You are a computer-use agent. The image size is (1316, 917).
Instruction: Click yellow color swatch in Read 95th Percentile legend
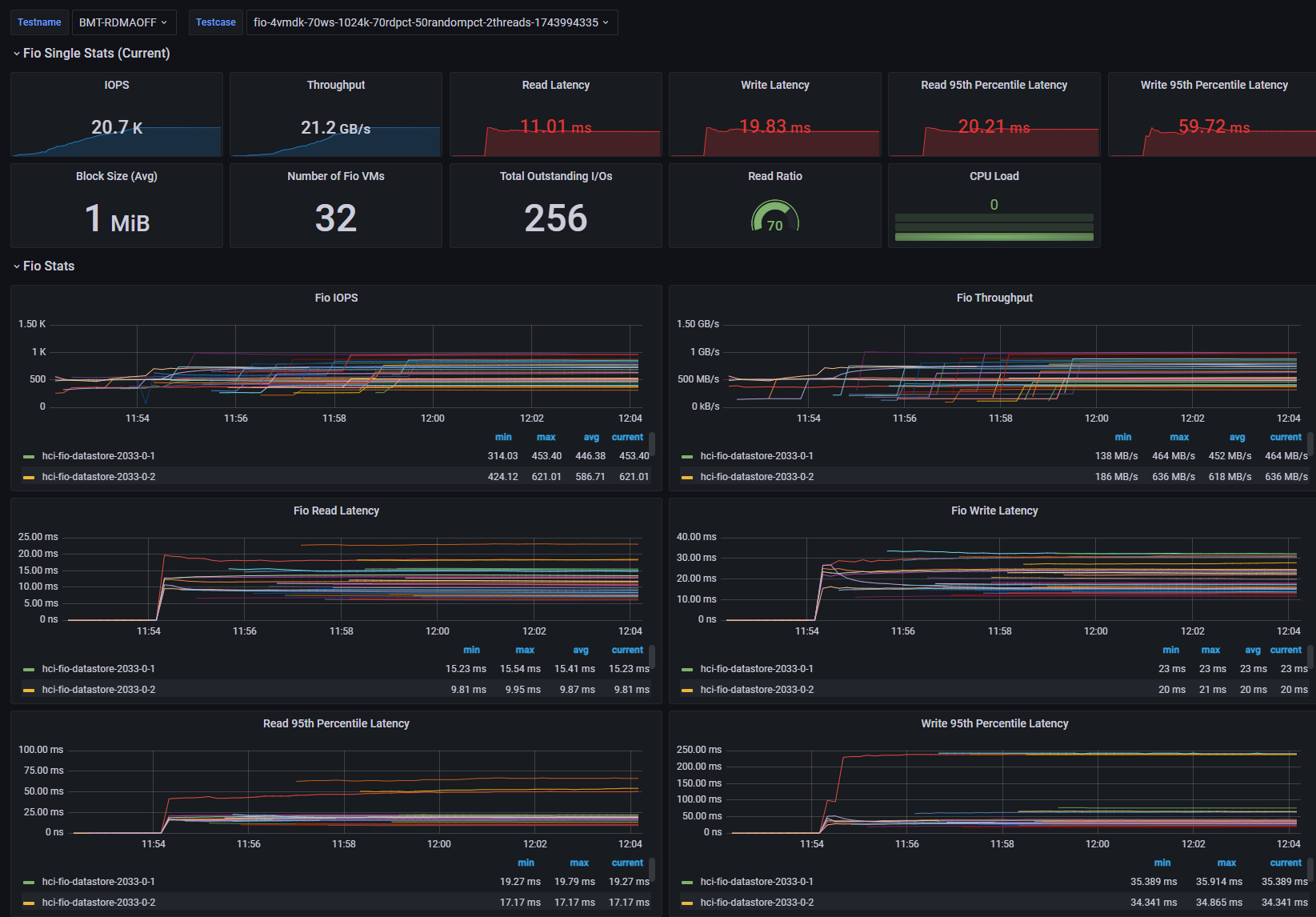29,903
